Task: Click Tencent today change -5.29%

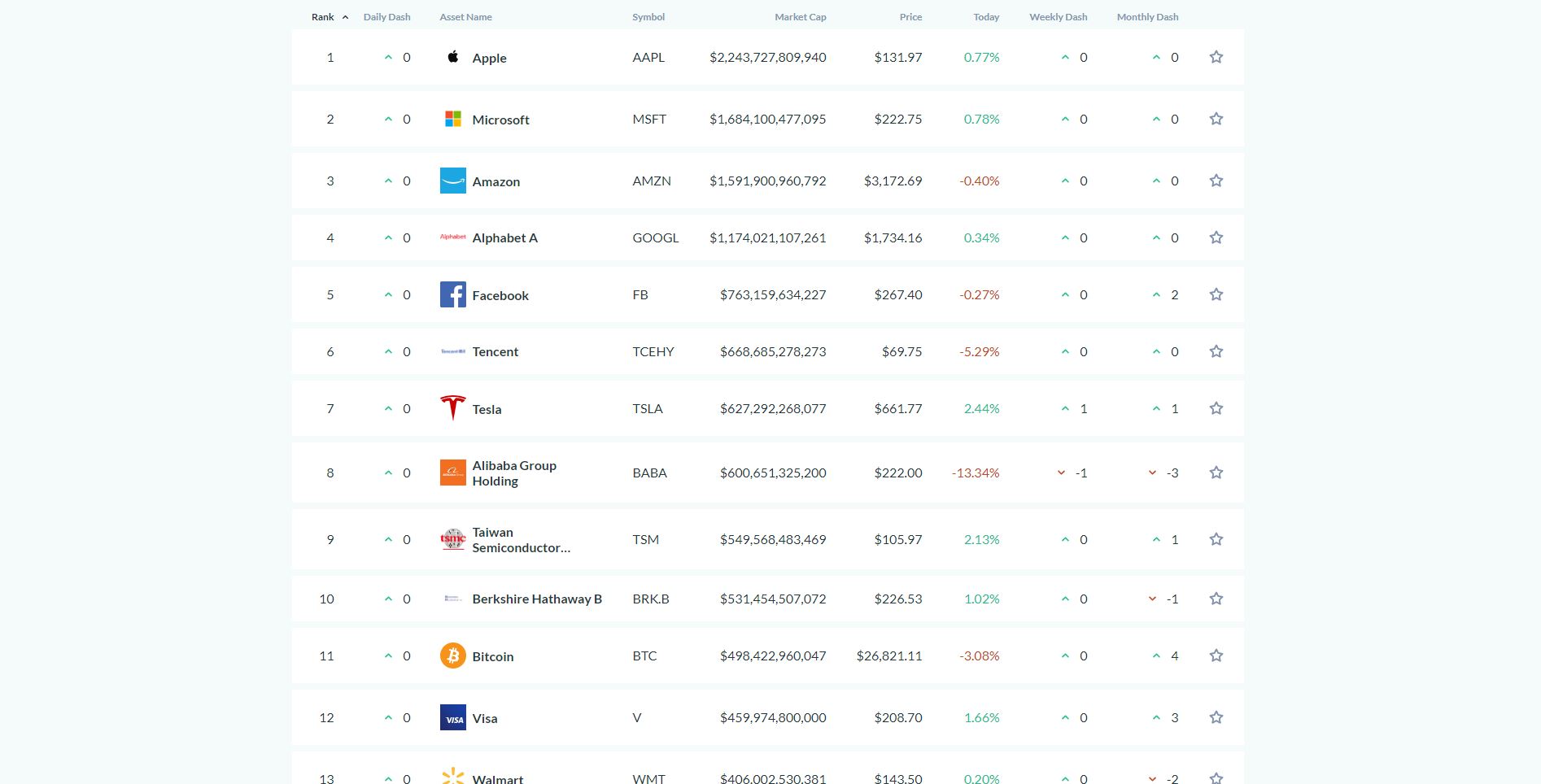Action: [x=979, y=351]
